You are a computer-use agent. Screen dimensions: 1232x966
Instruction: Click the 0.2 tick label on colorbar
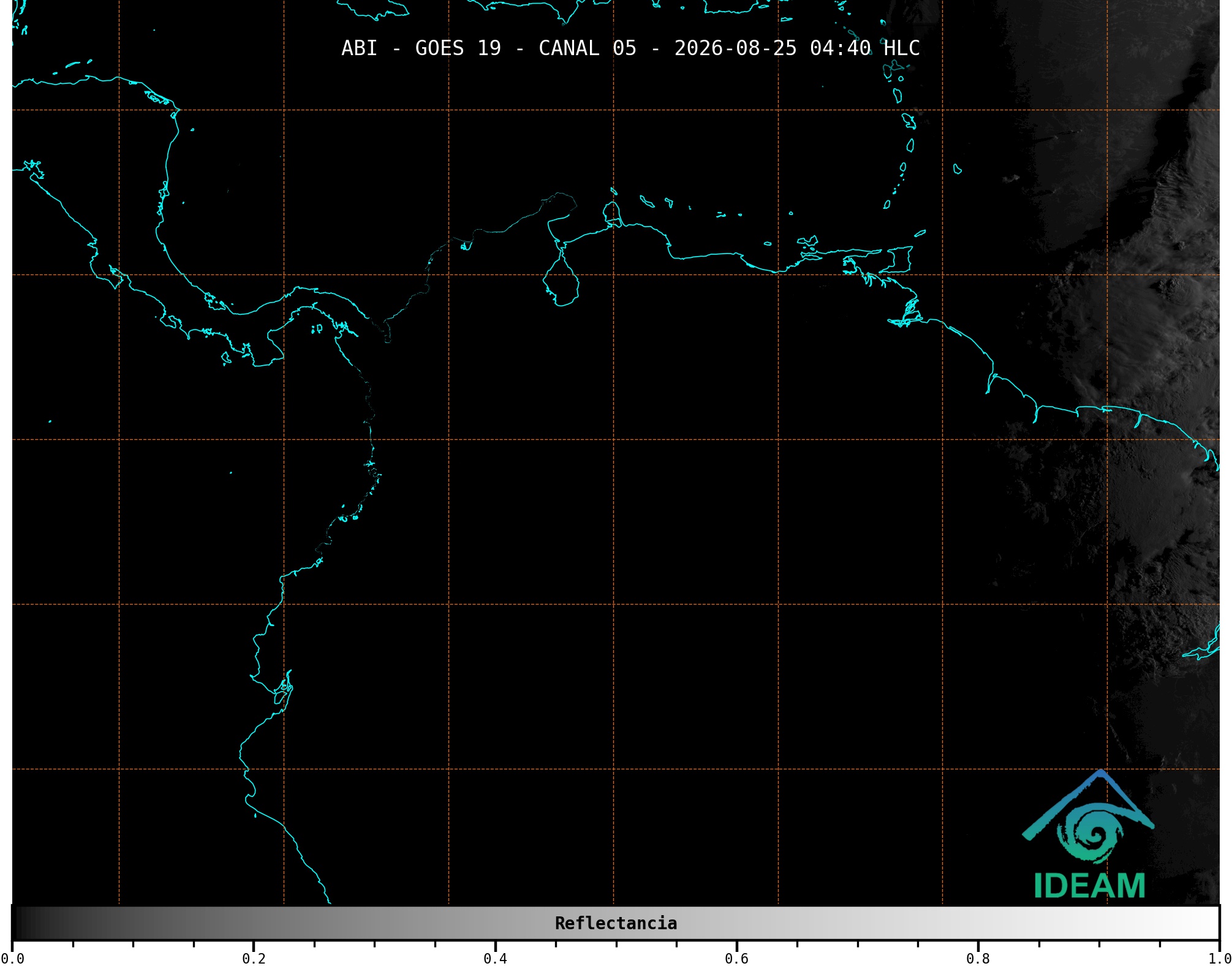(254, 958)
